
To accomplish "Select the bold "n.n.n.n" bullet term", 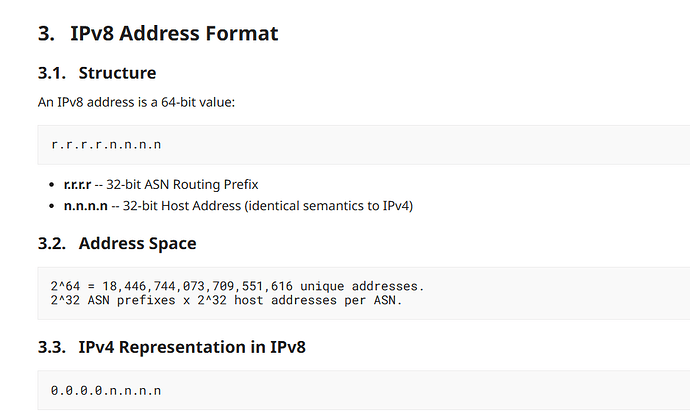I will 86,206.
